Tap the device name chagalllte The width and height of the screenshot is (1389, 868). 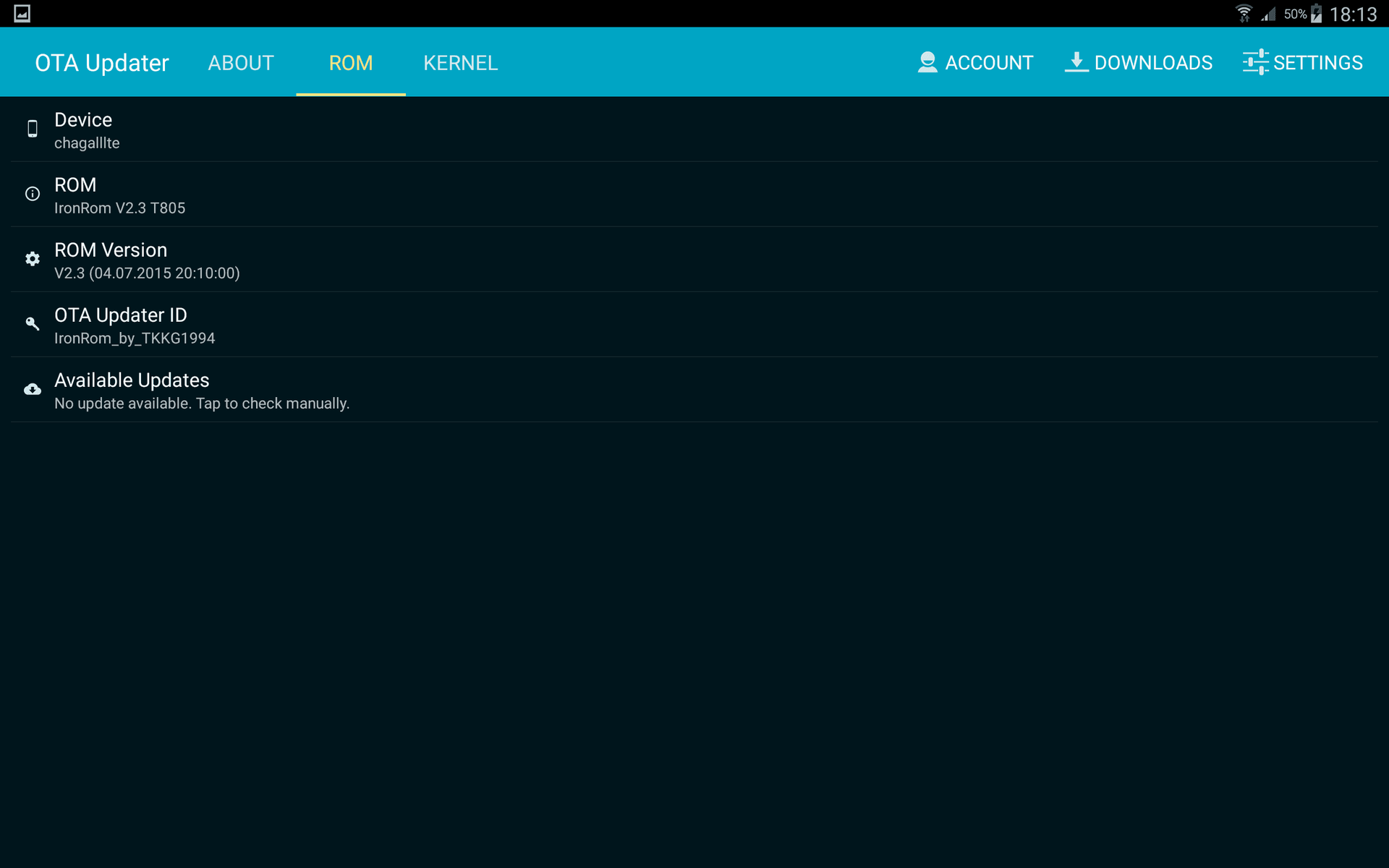pyautogui.click(x=87, y=143)
